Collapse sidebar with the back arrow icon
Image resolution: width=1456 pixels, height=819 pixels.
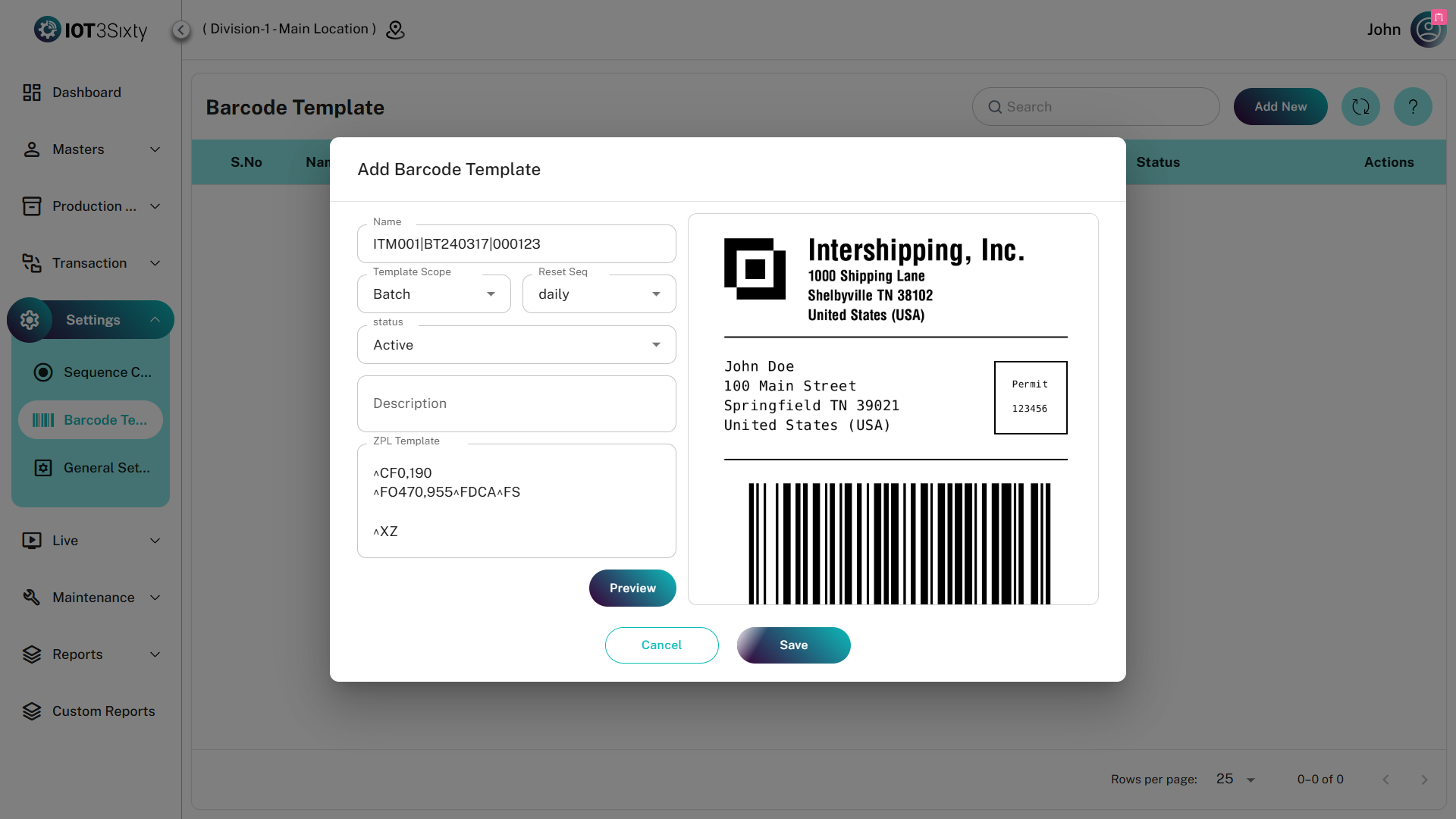click(180, 30)
